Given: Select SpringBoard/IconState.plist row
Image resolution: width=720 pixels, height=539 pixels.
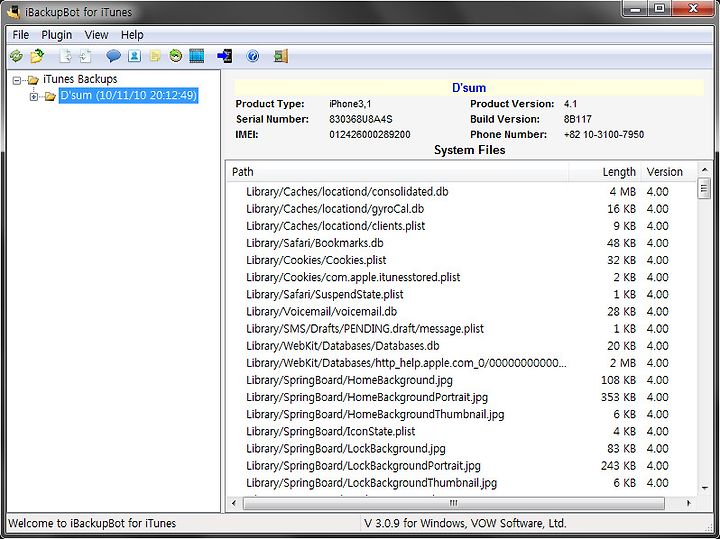Looking at the screenshot, I should pyautogui.click(x=461, y=432).
